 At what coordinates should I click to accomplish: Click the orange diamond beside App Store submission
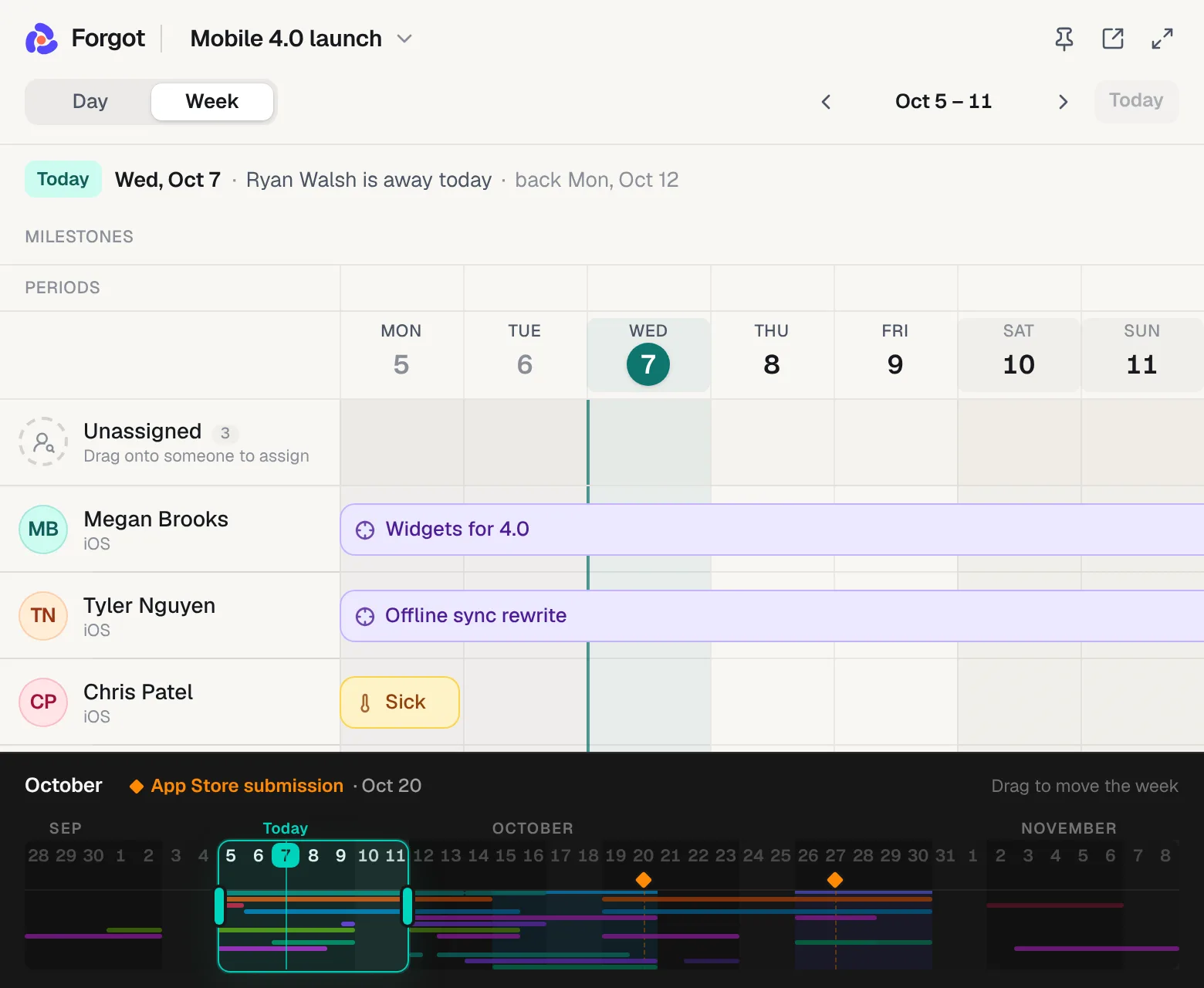point(137,786)
